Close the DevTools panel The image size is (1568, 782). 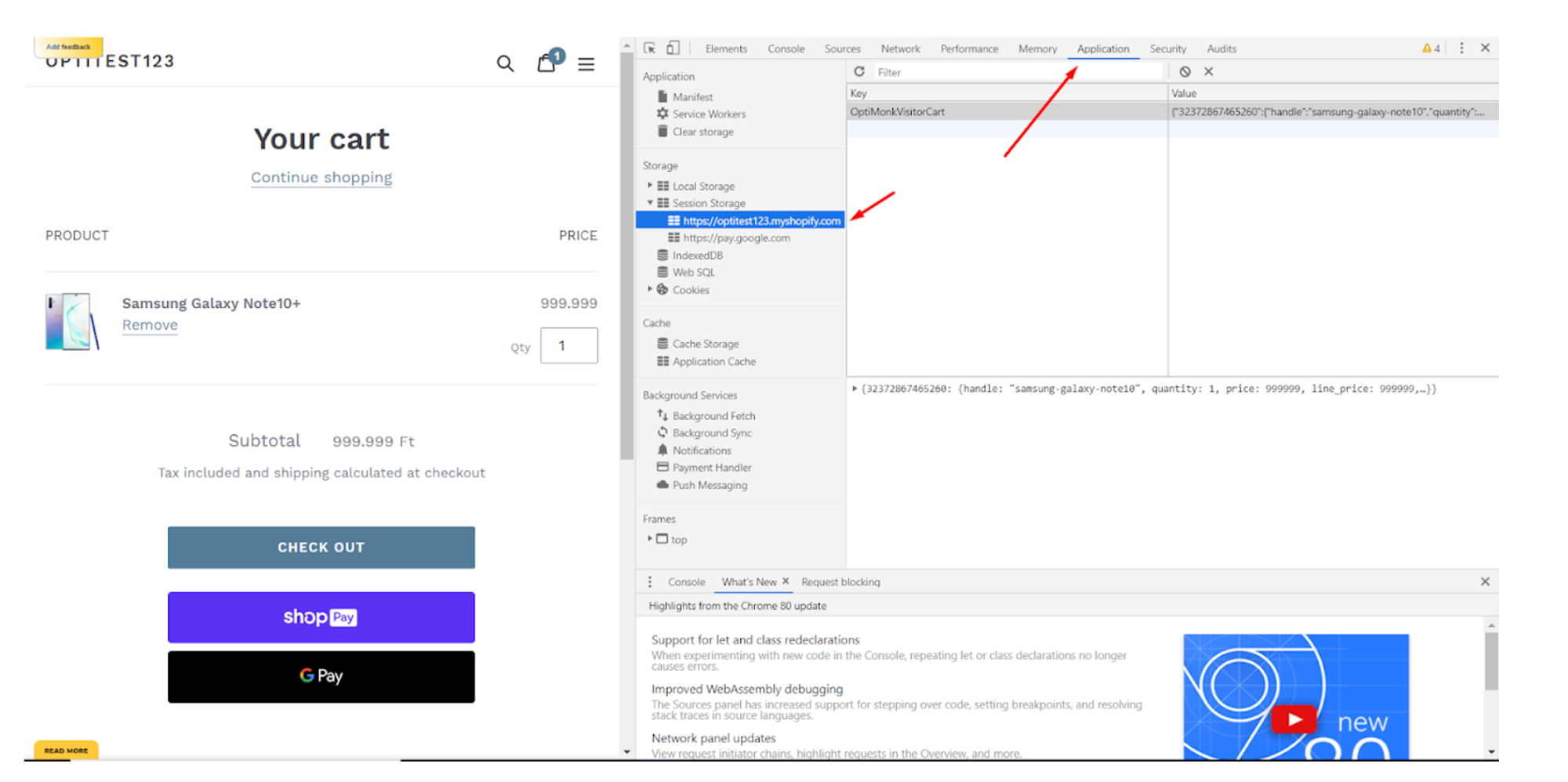coord(1485,48)
